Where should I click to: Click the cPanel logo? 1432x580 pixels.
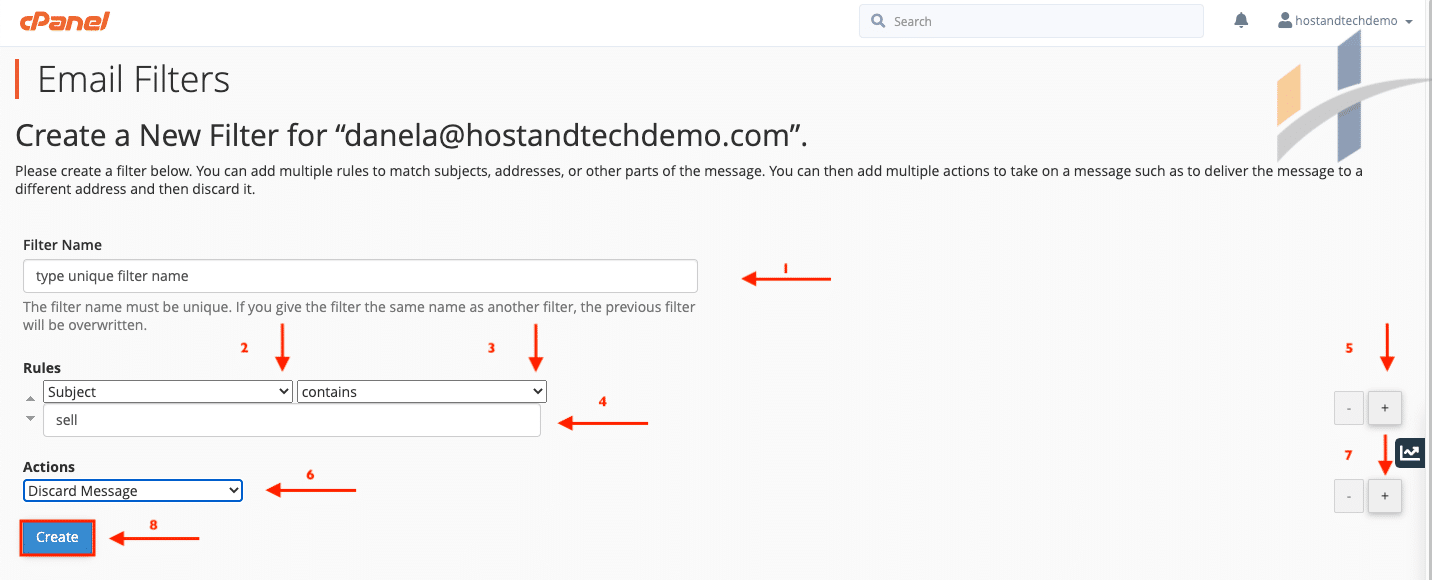coord(65,20)
